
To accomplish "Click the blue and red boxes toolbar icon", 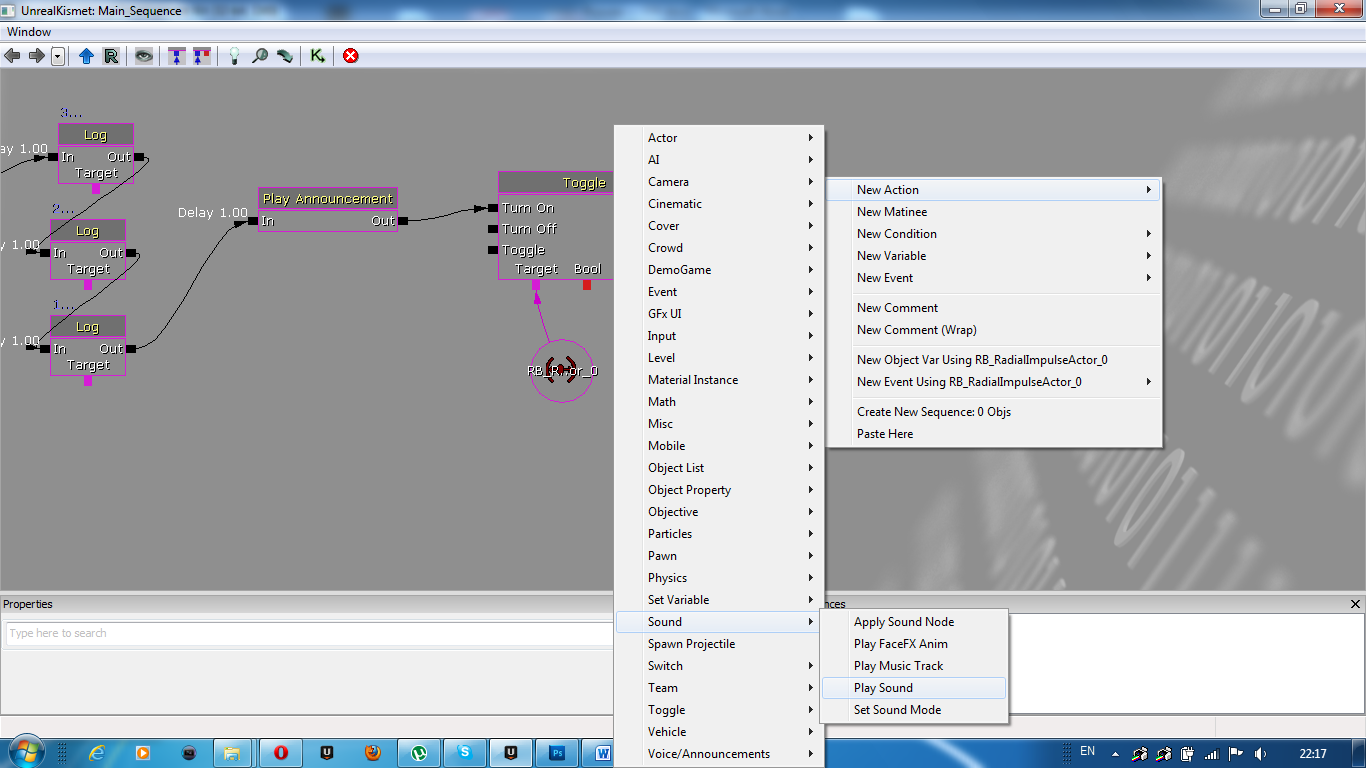I will pos(202,56).
